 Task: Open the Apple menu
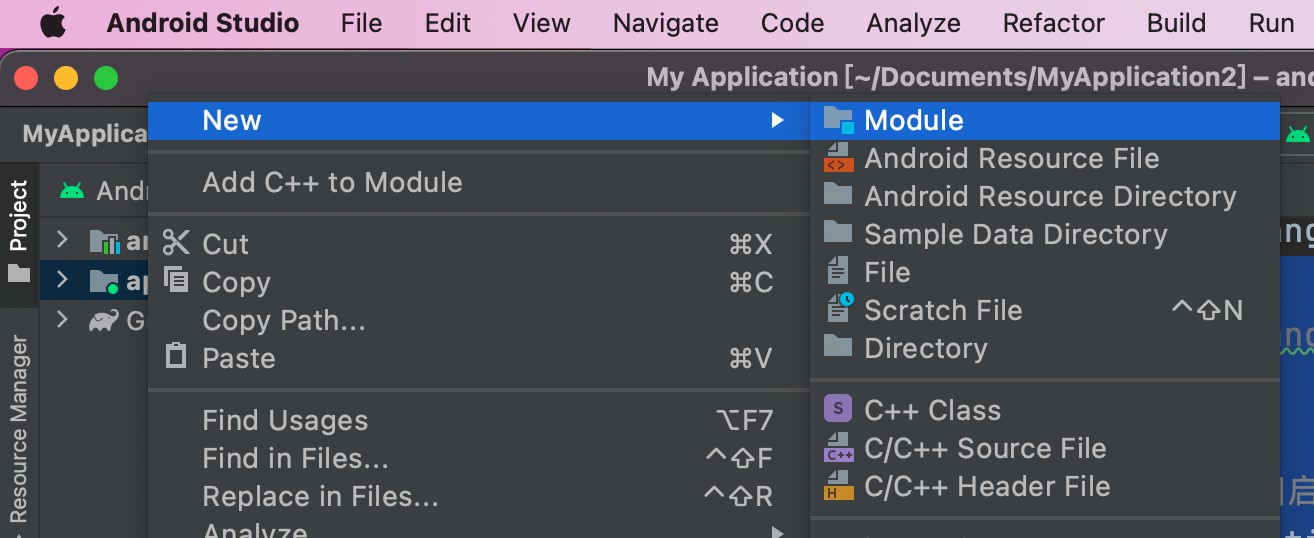click(x=54, y=23)
